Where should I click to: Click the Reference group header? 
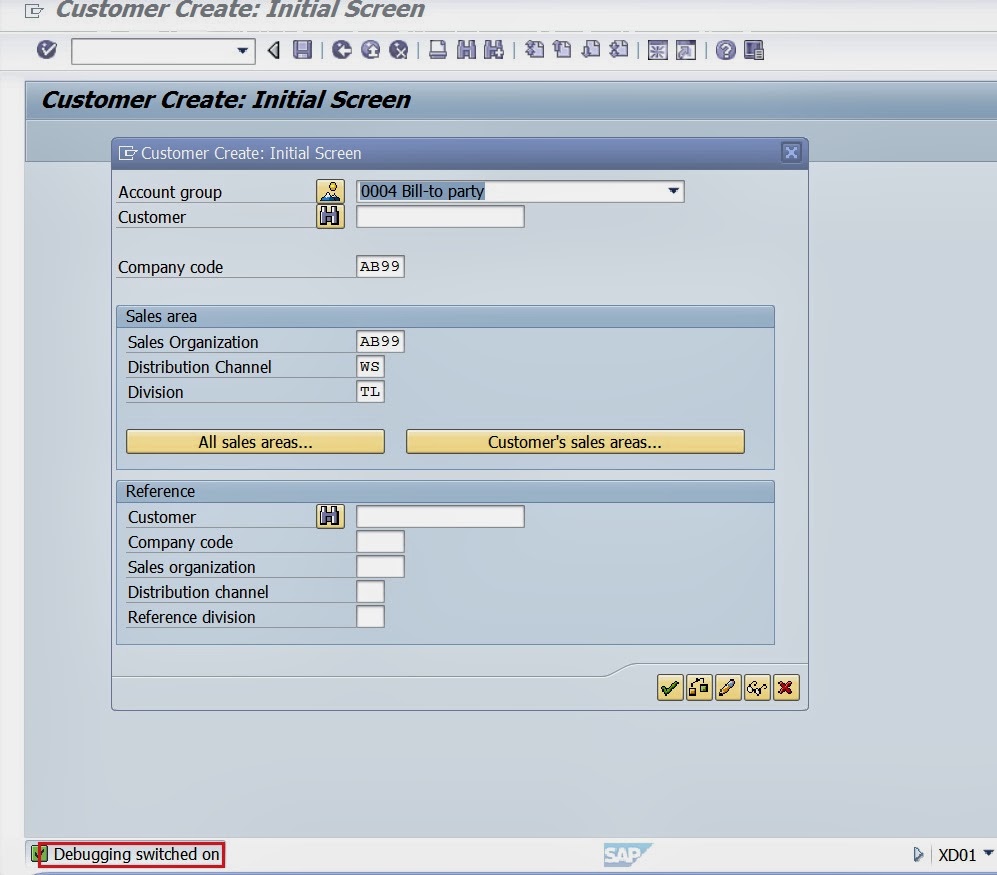pyautogui.click(x=446, y=492)
